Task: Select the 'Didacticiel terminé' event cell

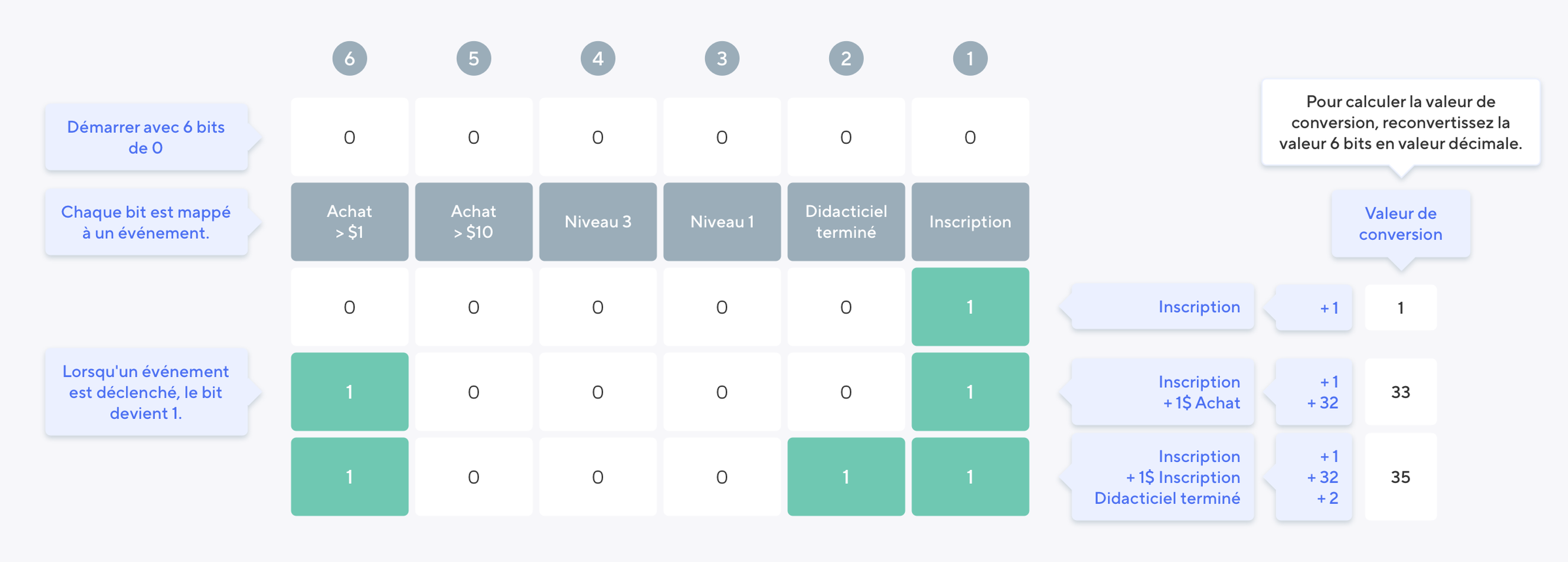Action: click(x=846, y=222)
